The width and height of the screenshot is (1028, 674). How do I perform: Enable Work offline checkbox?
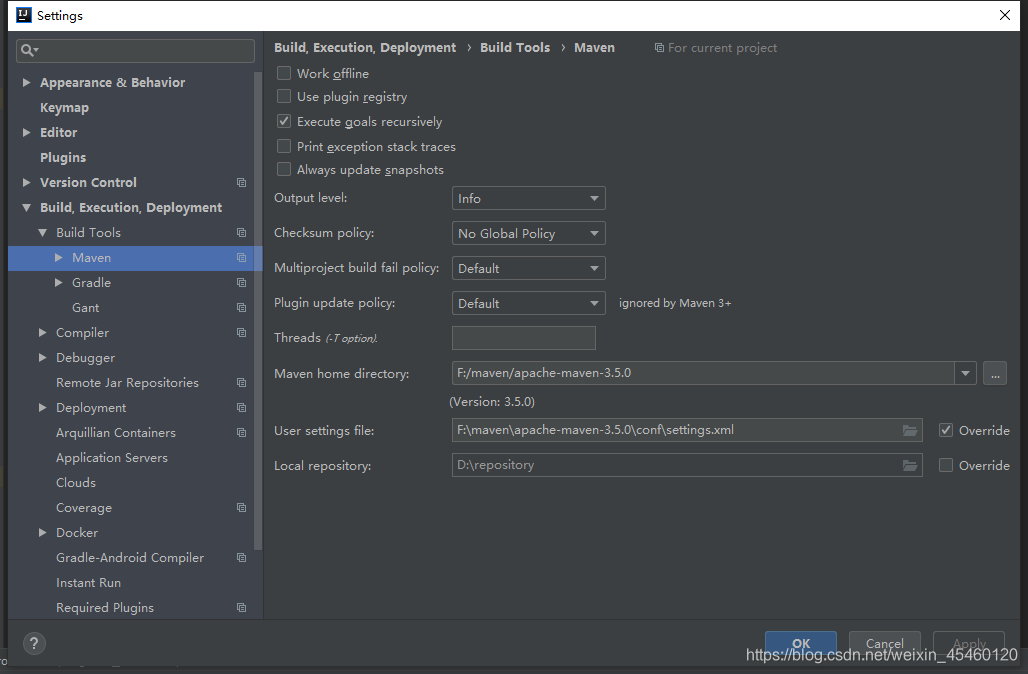[x=284, y=73]
